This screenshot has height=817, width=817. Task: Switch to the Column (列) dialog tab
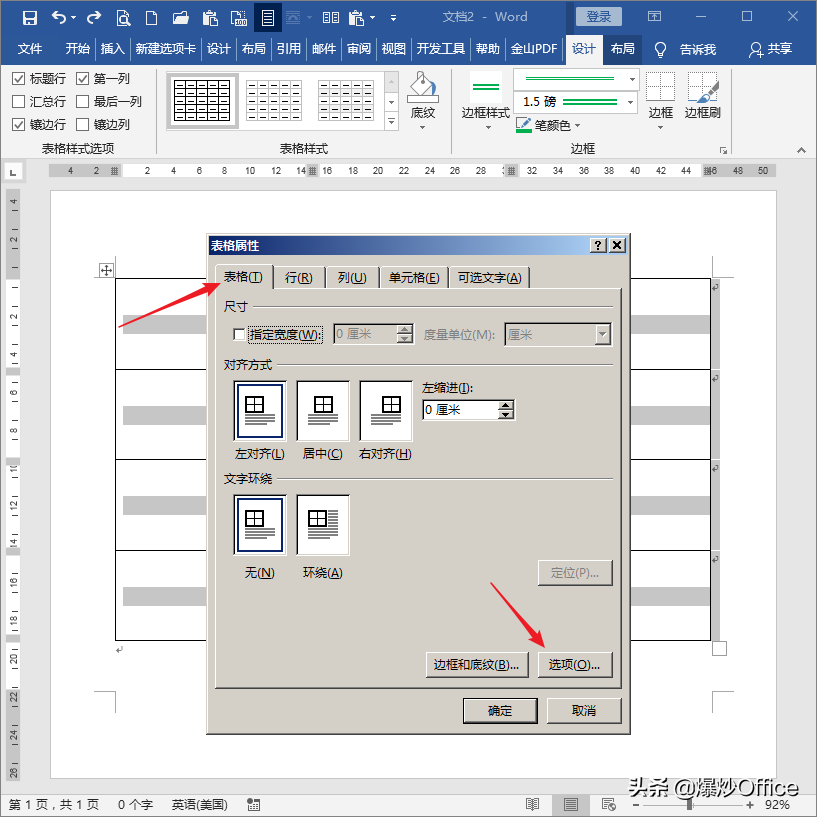[x=352, y=278]
